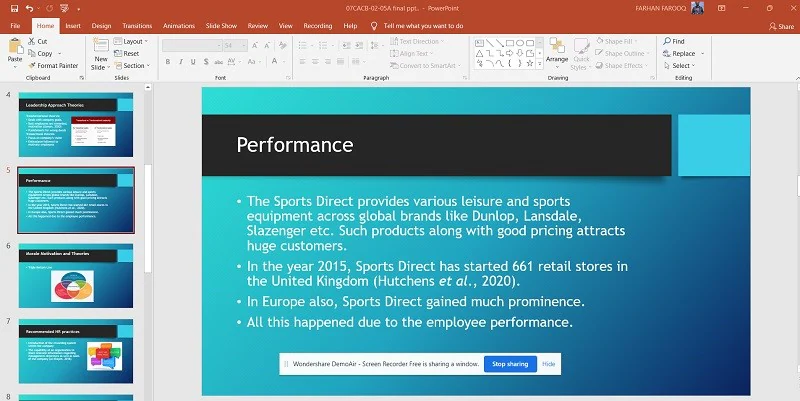Select slide 7 Recommended HR practices thumbnail
This screenshot has width=800, height=401.
point(76,351)
